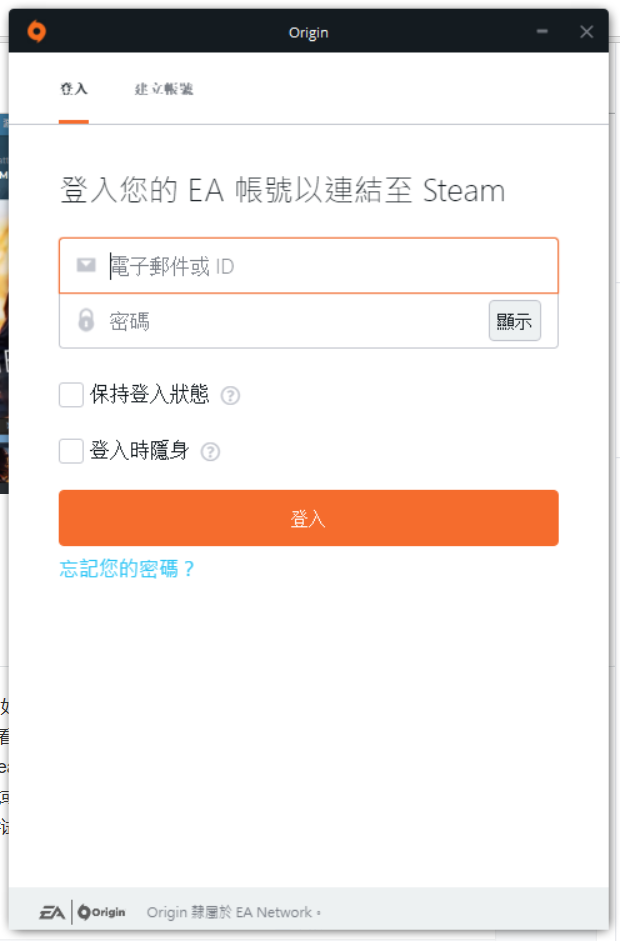Click the padlock icon in password field
Screen dimensions: 620x941
point(86,321)
